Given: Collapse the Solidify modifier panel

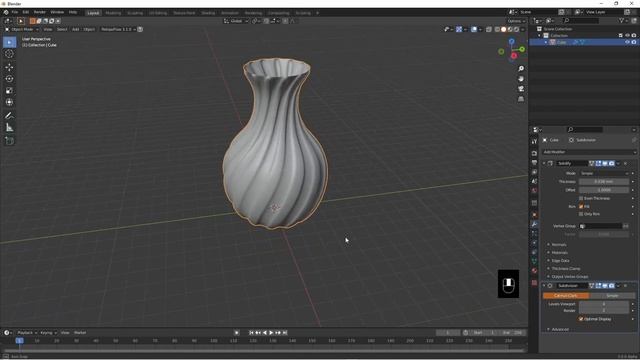Looking at the screenshot, I should click(x=544, y=163).
